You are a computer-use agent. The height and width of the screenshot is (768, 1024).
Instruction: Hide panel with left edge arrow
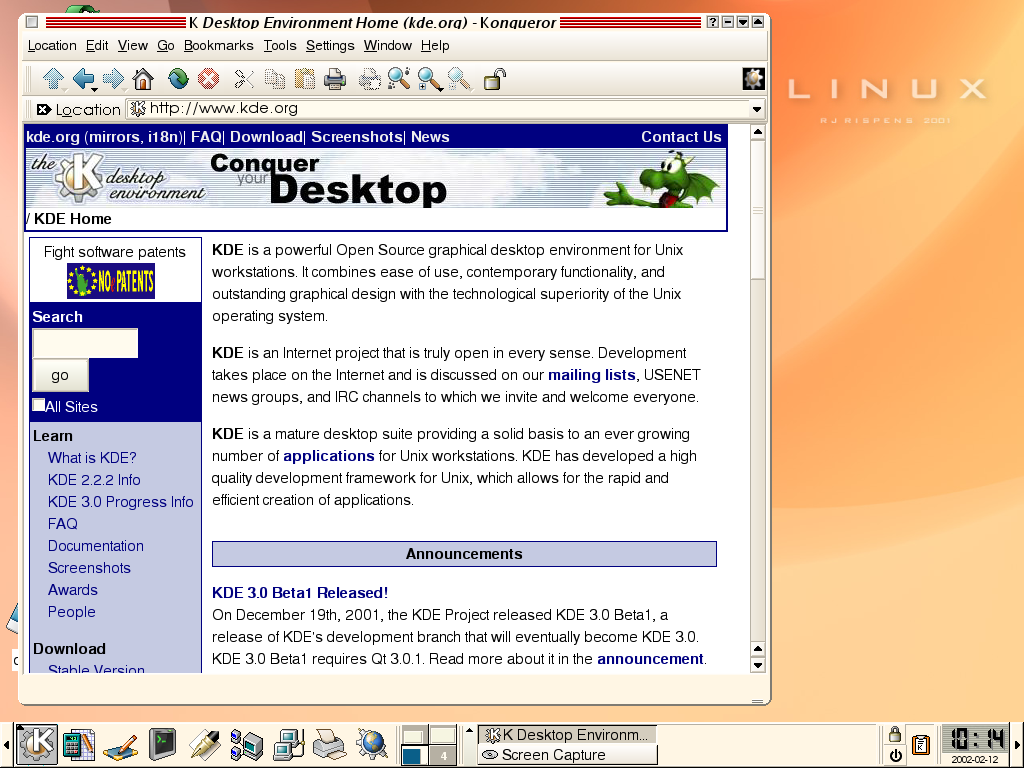click(x=6, y=744)
